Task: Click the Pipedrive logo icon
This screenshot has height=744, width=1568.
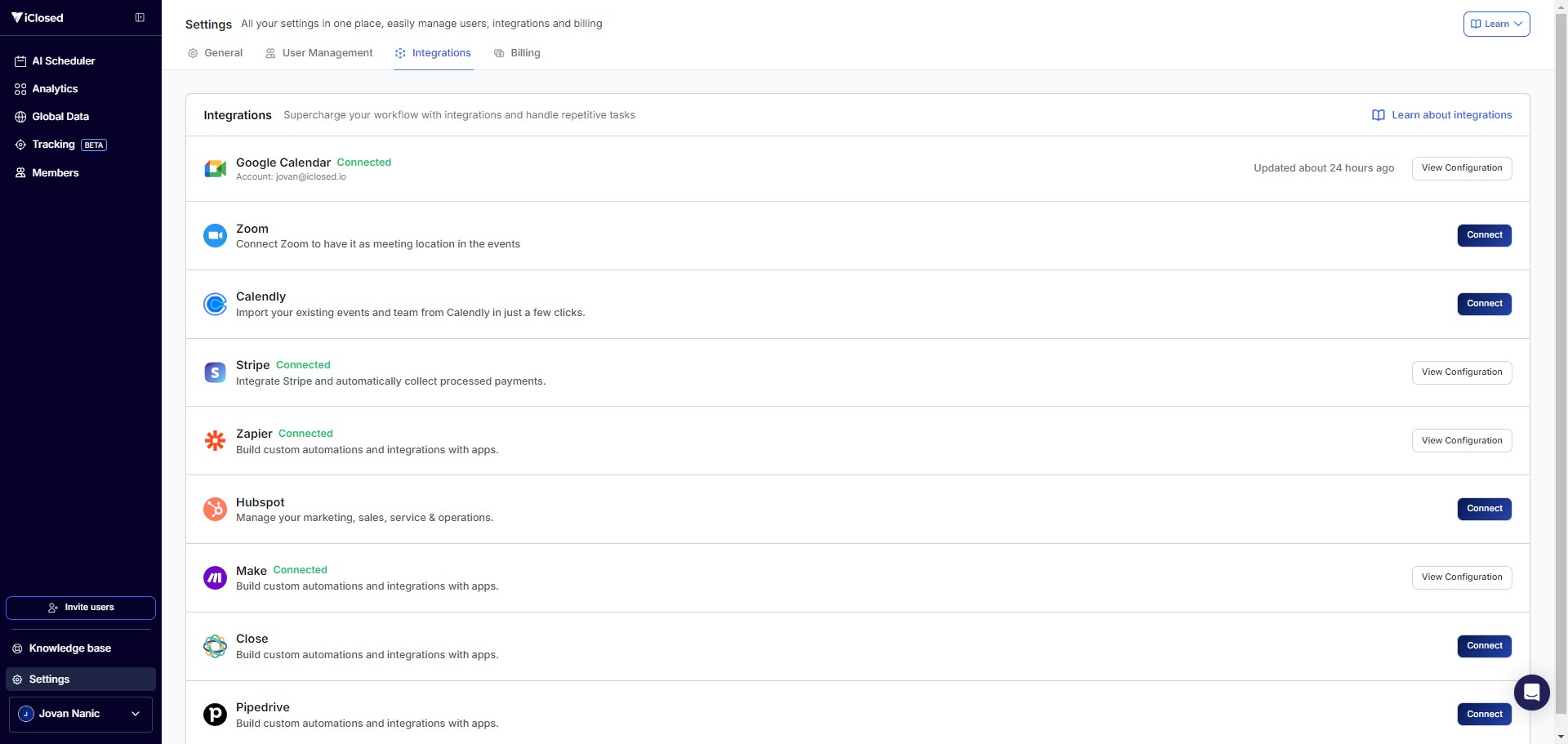Action: point(215,715)
